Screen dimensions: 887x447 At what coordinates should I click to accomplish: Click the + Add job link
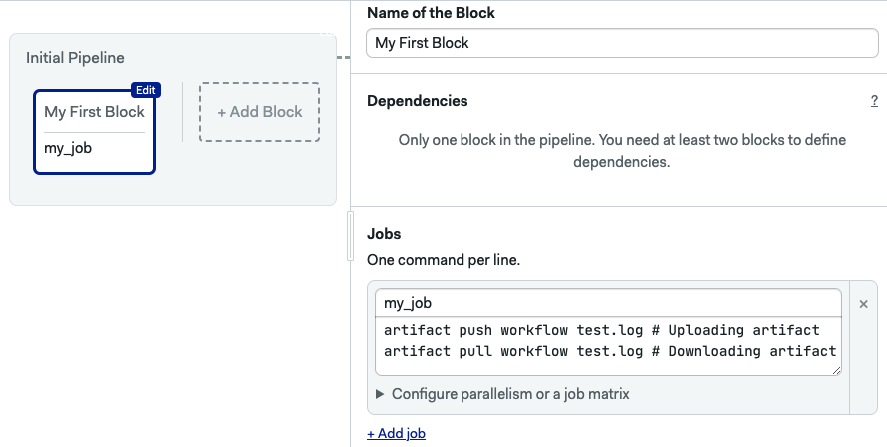tap(397, 433)
